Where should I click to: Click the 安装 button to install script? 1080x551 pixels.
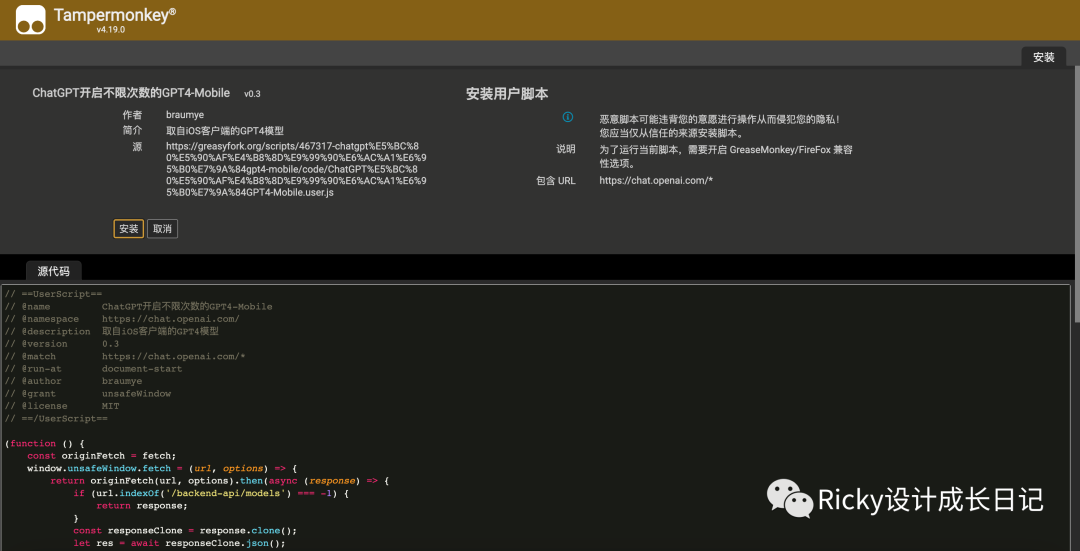(129, 229)
